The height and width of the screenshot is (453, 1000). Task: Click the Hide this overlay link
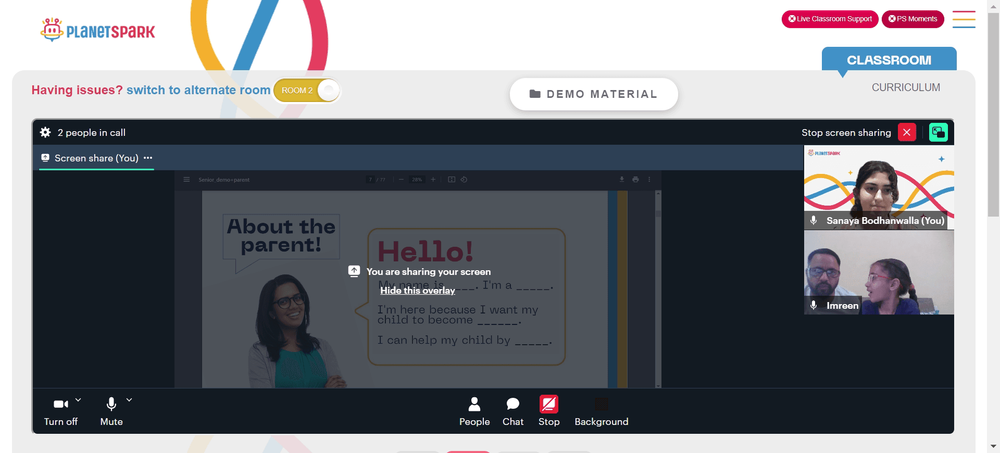pyautogui.click(x=418, y=290)
